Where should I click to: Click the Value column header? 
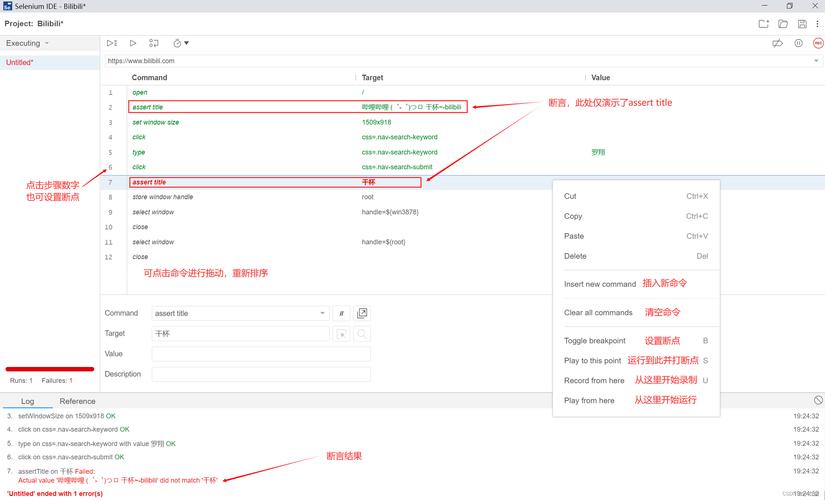600,77
